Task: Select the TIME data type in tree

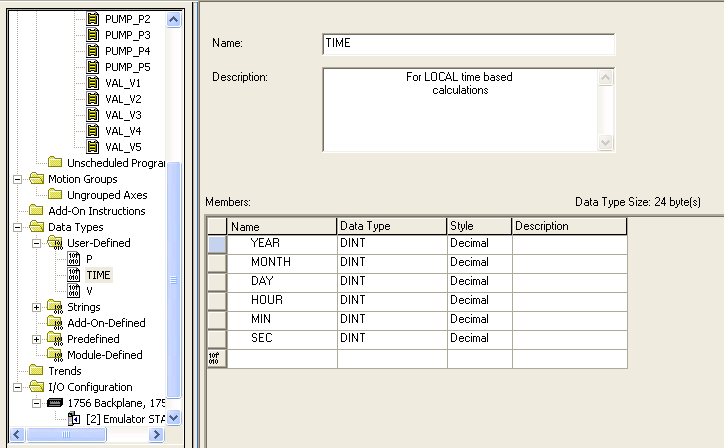Action: point(98,275)
